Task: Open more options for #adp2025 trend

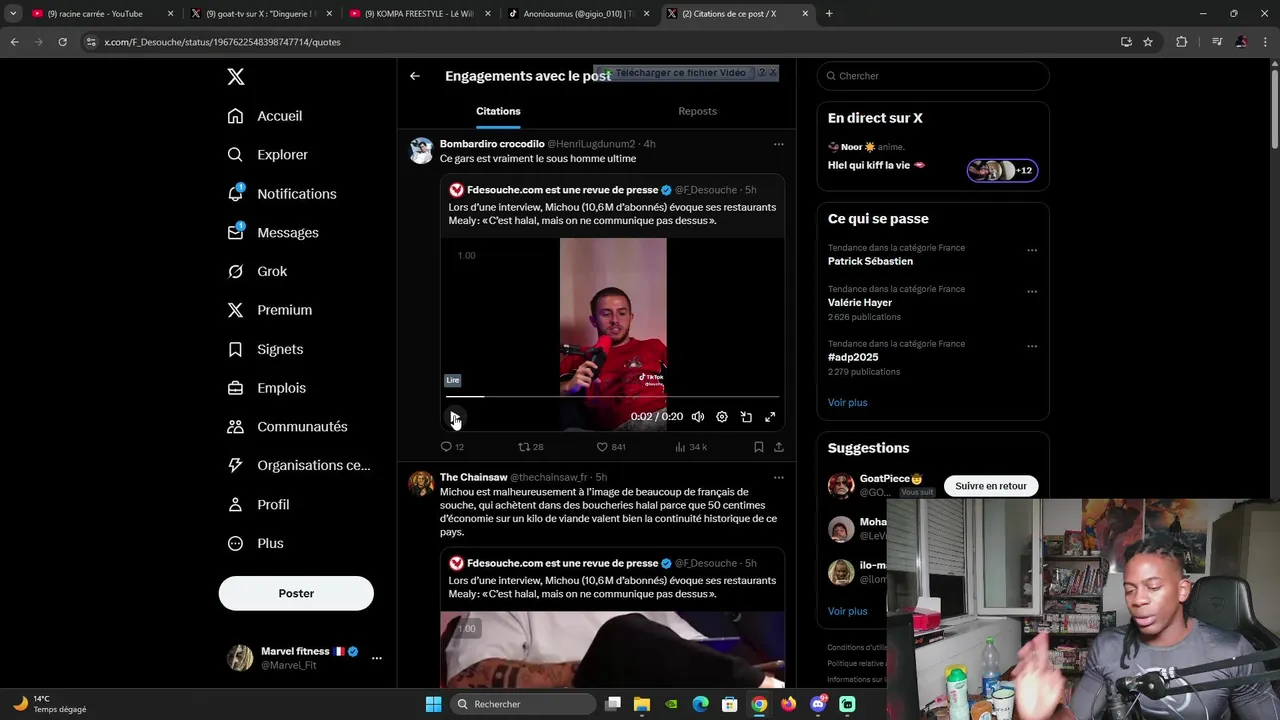Action: (1032, 346)
